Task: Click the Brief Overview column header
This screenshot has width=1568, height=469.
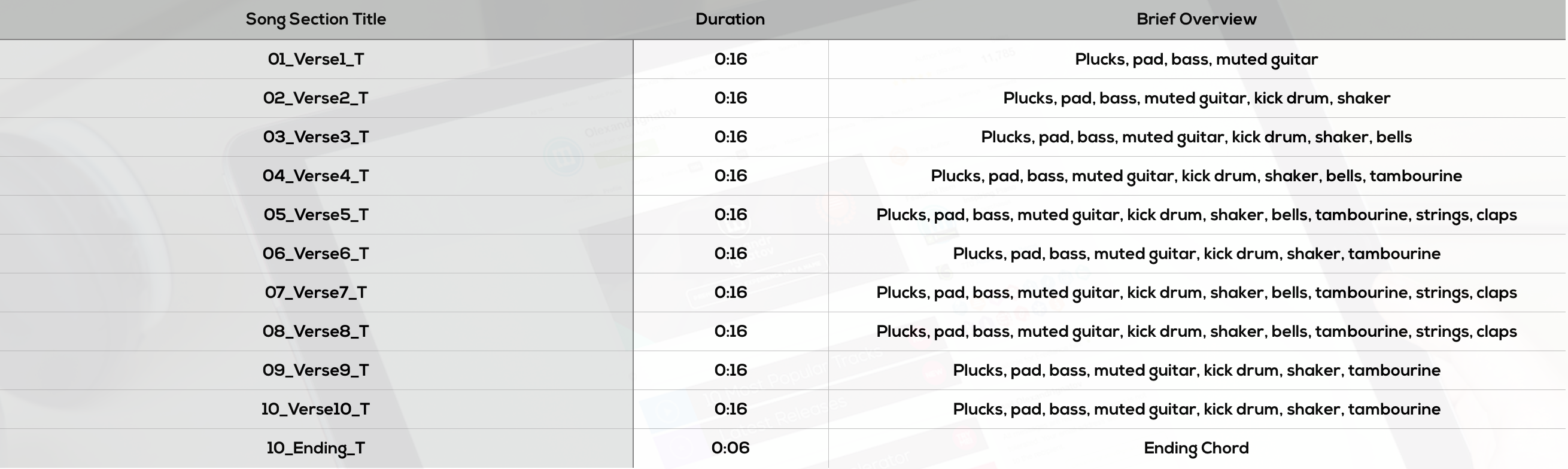Action: pyautogui.click(x=1197, y=20)
